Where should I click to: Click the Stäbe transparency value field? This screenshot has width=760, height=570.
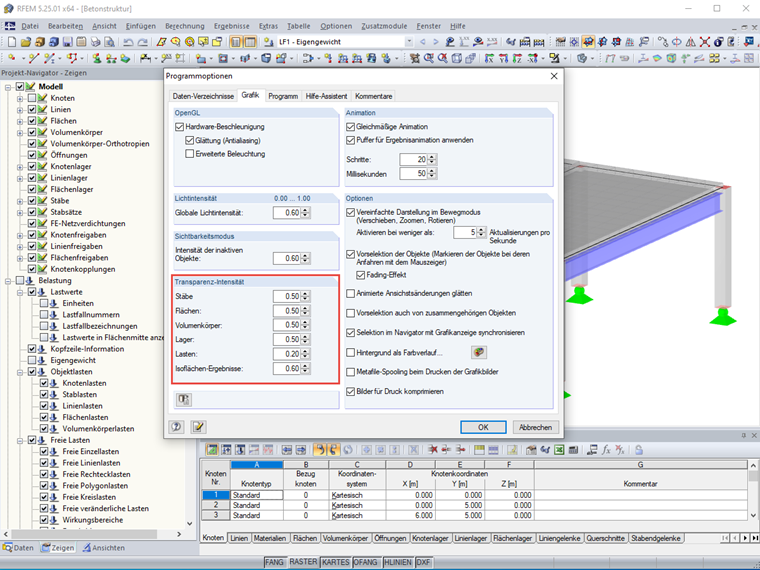[x=286, y=296]
